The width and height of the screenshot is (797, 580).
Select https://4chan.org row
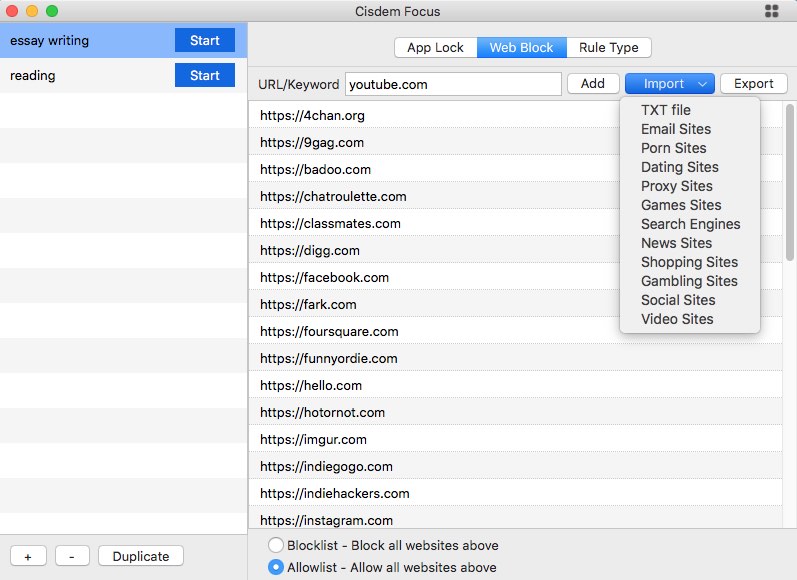pos(515,115)
